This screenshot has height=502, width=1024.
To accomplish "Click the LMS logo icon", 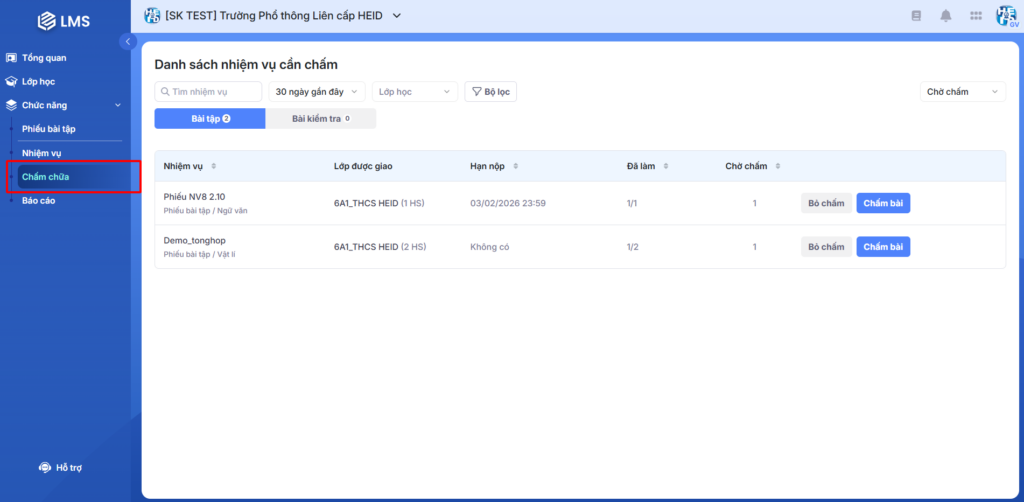I will pyautogui.click(x=46, y=20).
